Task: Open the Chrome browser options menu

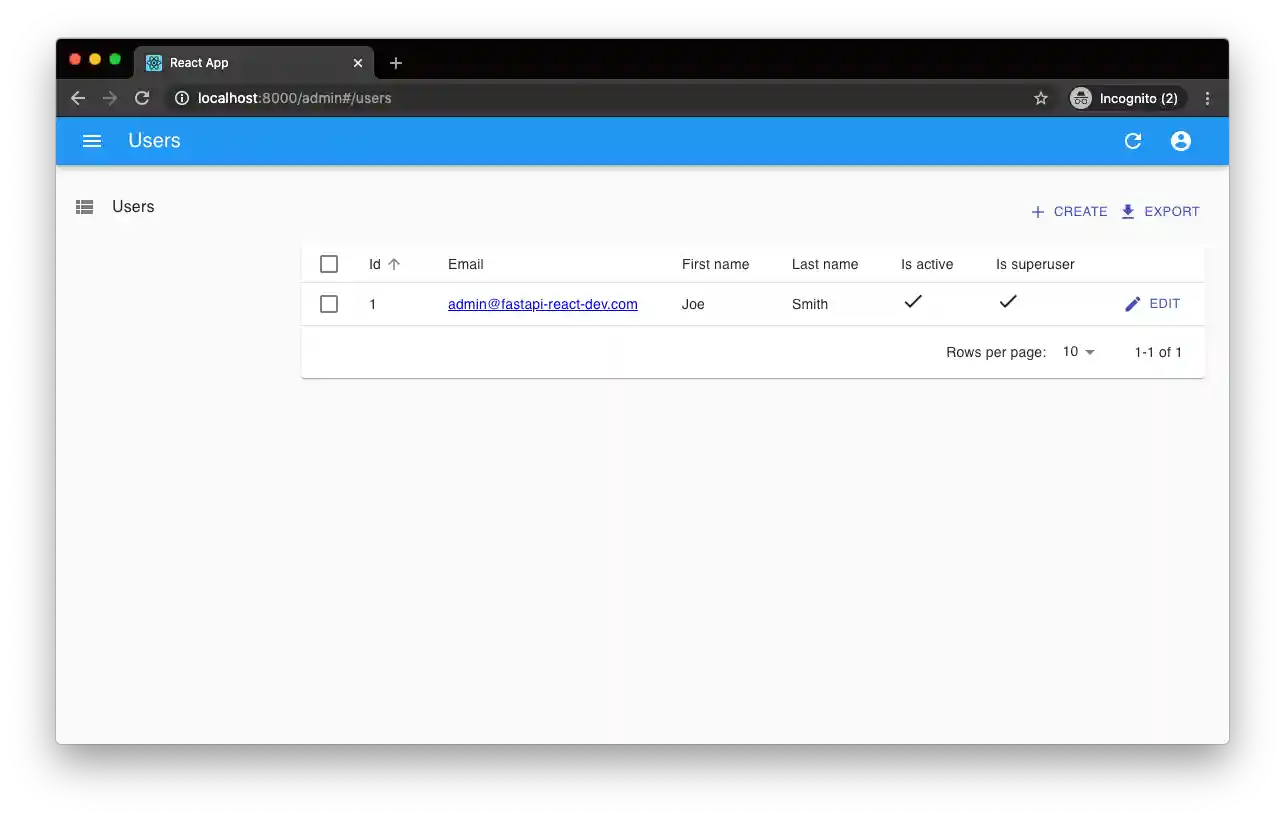Action: [1207, 98]
